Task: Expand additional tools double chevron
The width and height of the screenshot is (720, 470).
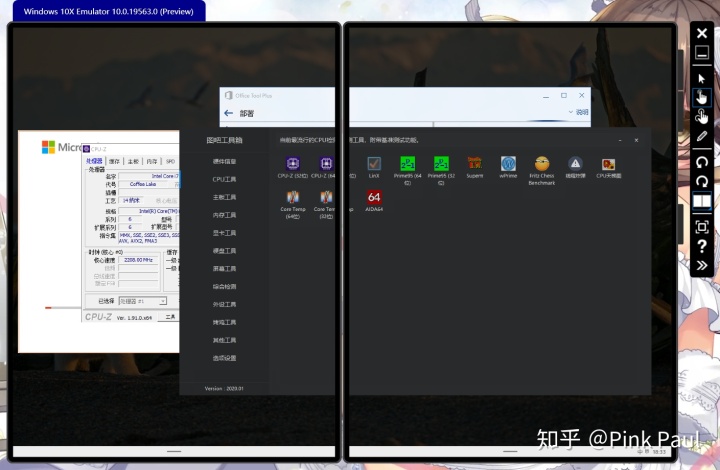Action: [x=702, y=265]
